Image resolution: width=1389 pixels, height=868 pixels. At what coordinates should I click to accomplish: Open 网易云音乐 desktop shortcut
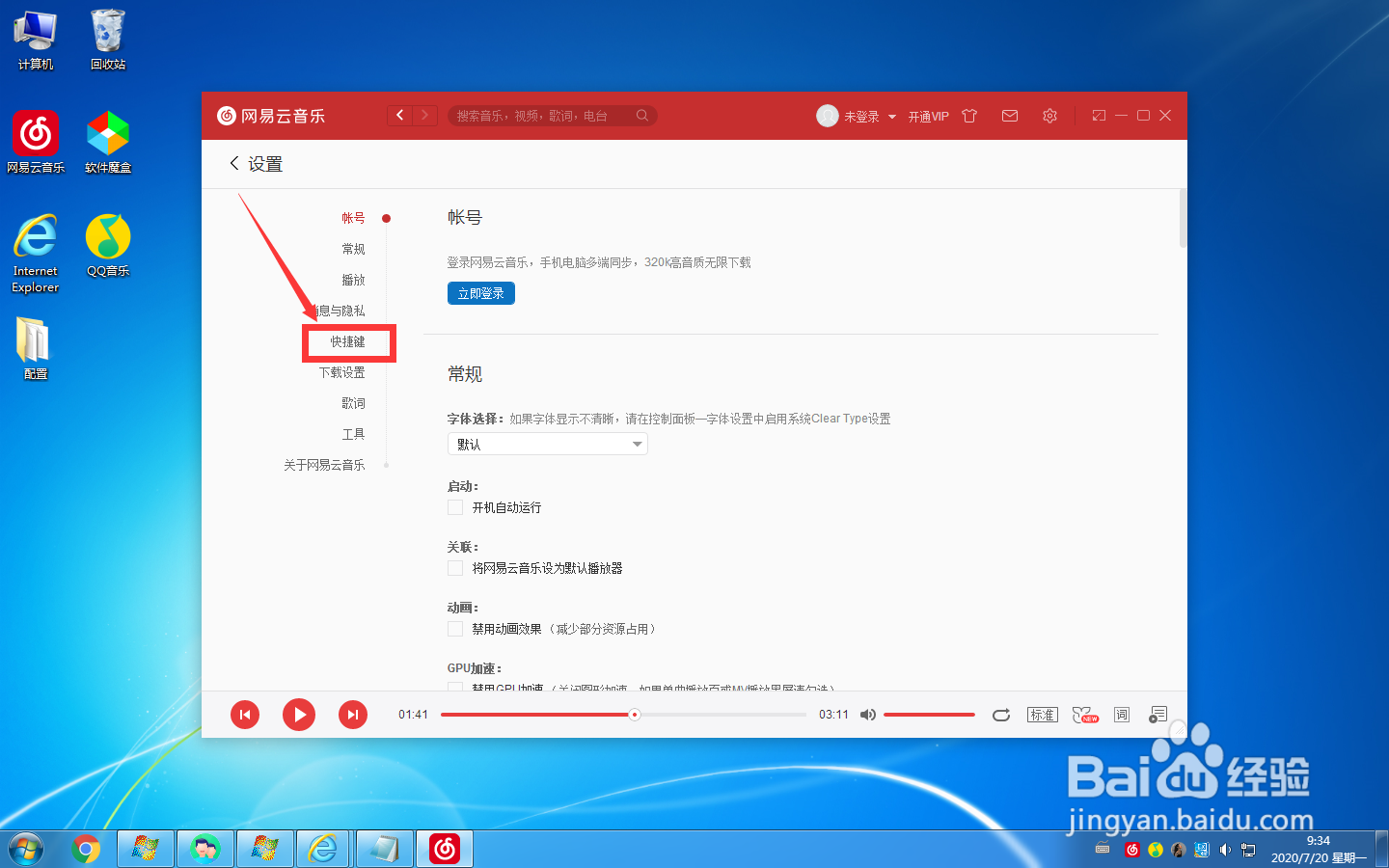pos(36,142)
